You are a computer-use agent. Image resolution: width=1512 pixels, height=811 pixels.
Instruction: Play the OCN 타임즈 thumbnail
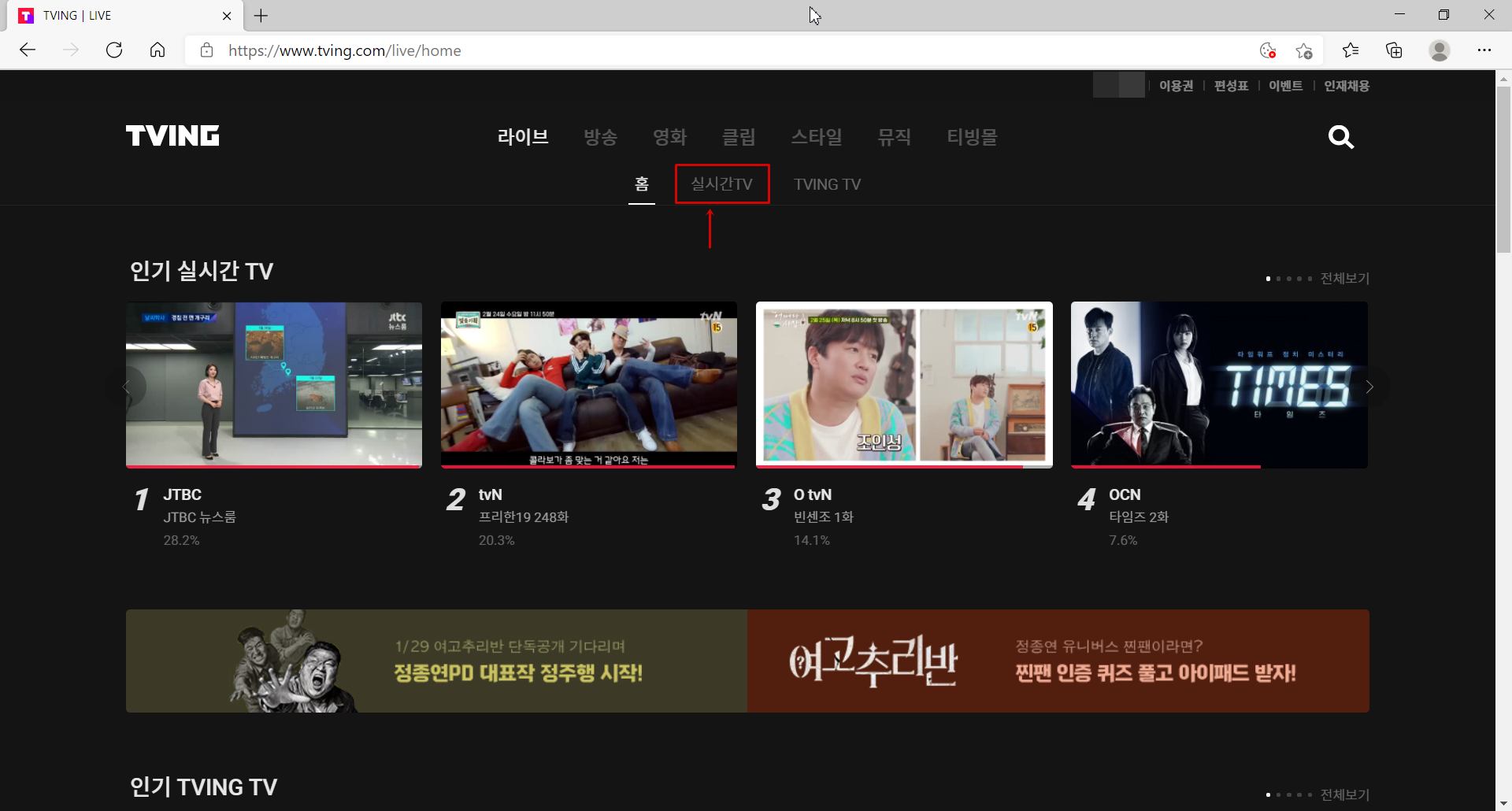1219,385
